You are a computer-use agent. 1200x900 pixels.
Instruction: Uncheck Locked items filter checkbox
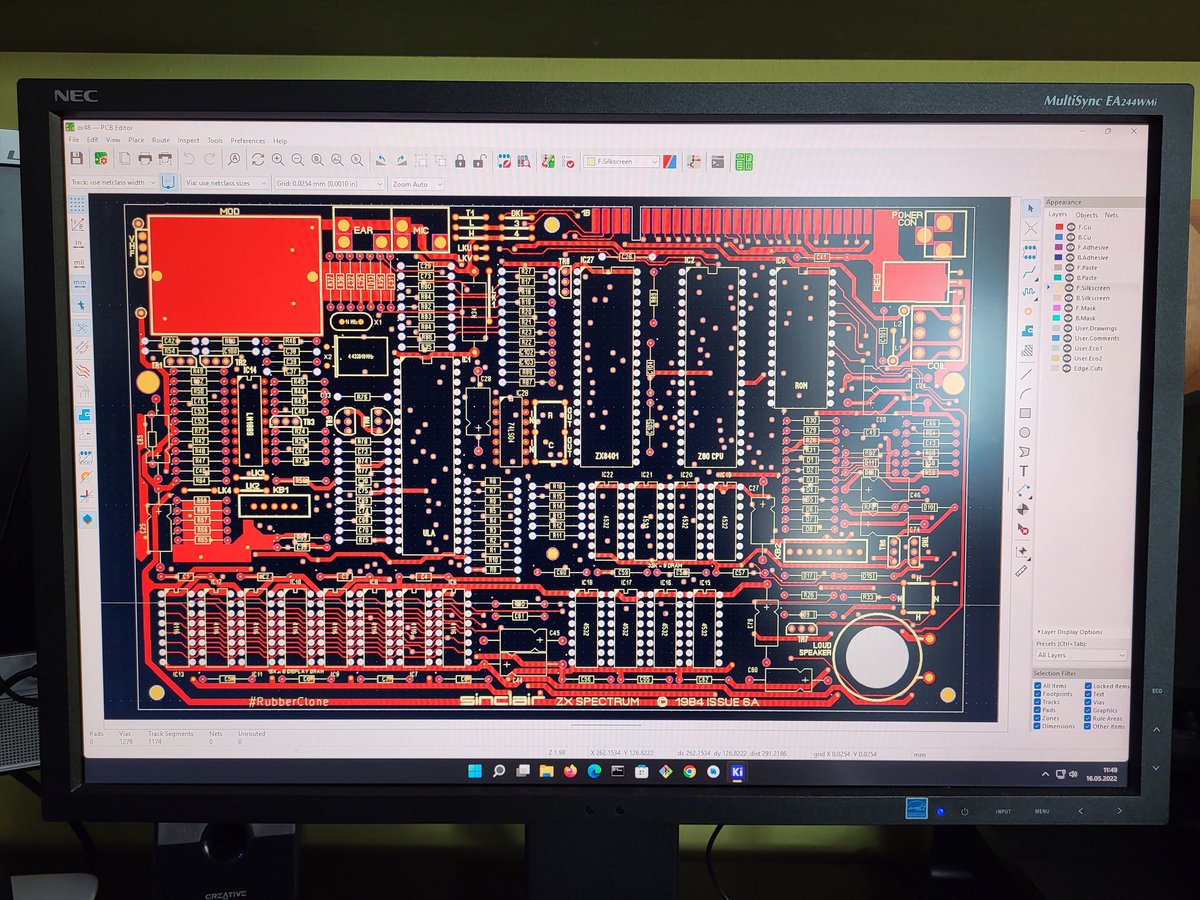[1088, 686]
